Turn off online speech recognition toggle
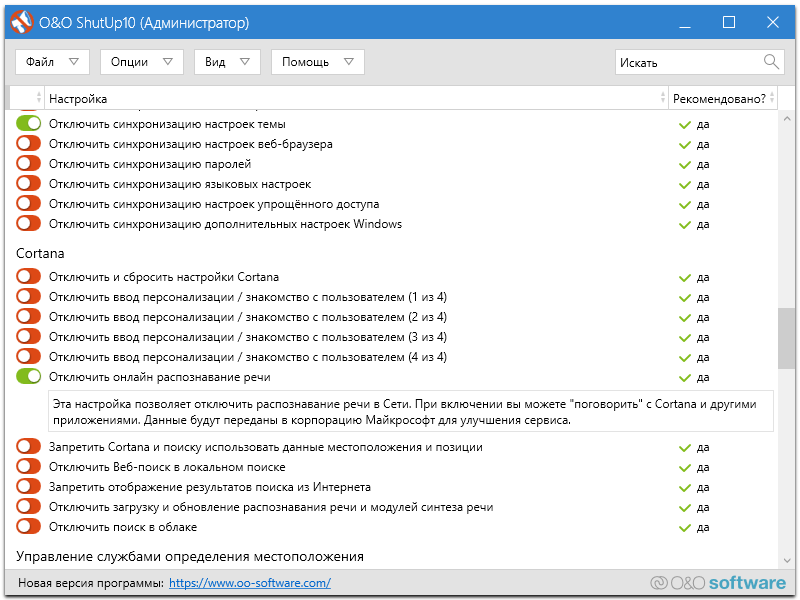 [x=29, y=377]
